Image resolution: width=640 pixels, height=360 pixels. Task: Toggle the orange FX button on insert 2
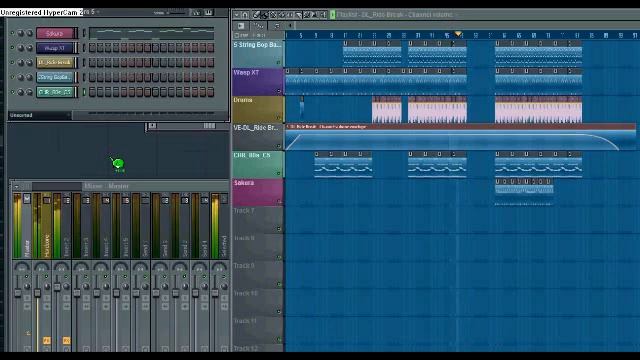[67, 340]
